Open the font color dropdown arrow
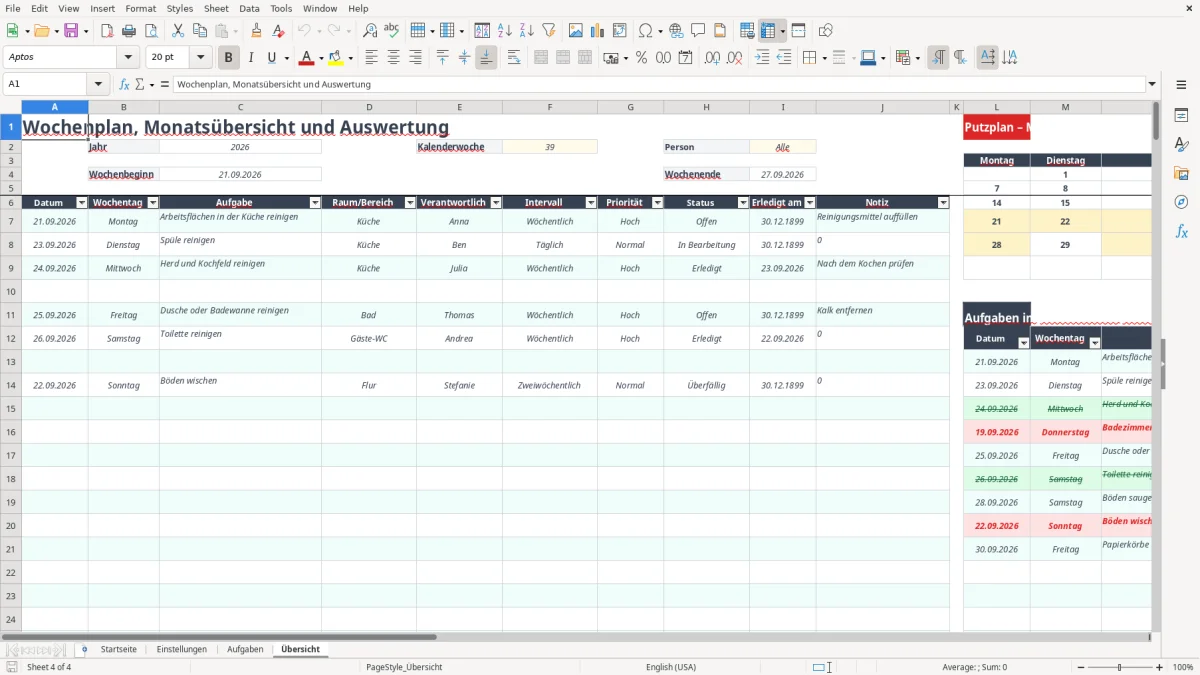Image resolution: width=1200 pixels, height=675 pixels. click(321, 59)
